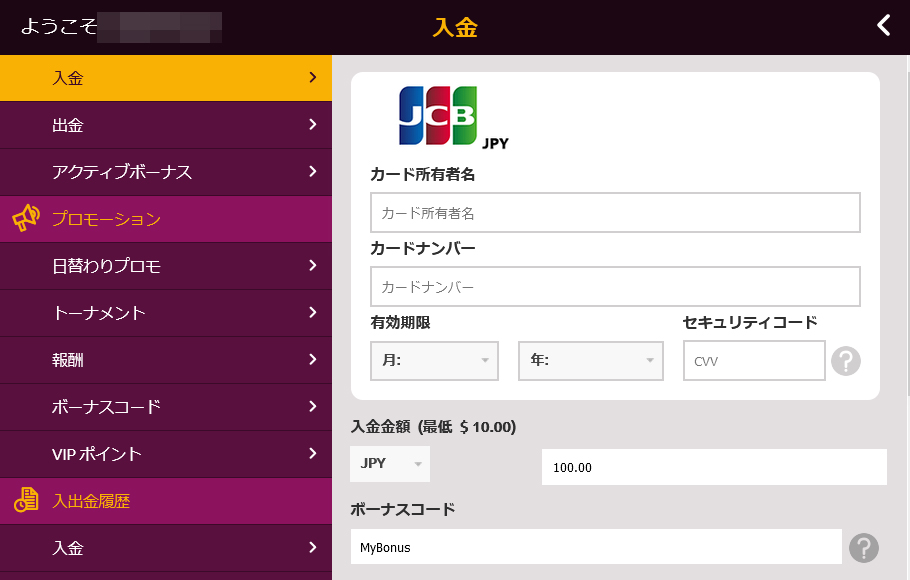910x580 pixels.
Task: Open the JPY currency dropdown
Action: click(x=390, y=463)
